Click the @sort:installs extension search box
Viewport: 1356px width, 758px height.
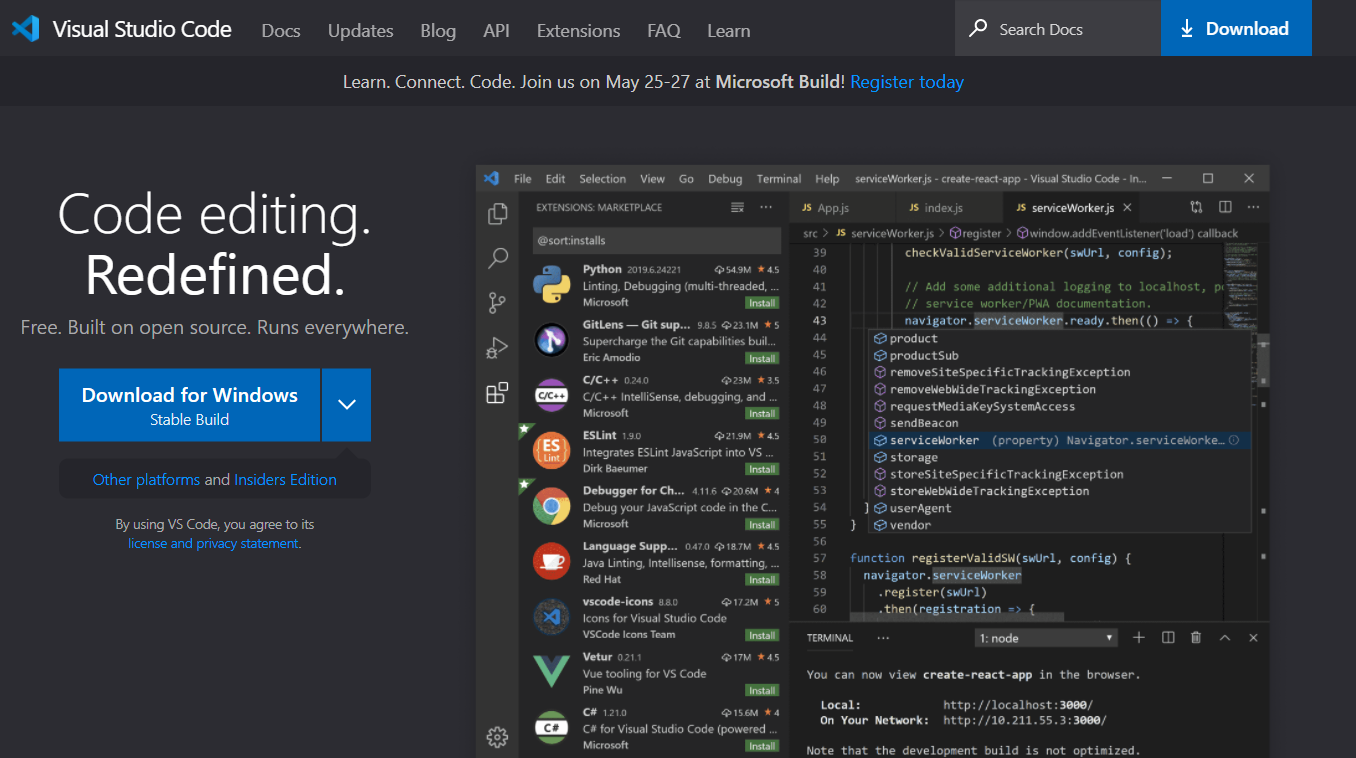[x=656, y=240]
